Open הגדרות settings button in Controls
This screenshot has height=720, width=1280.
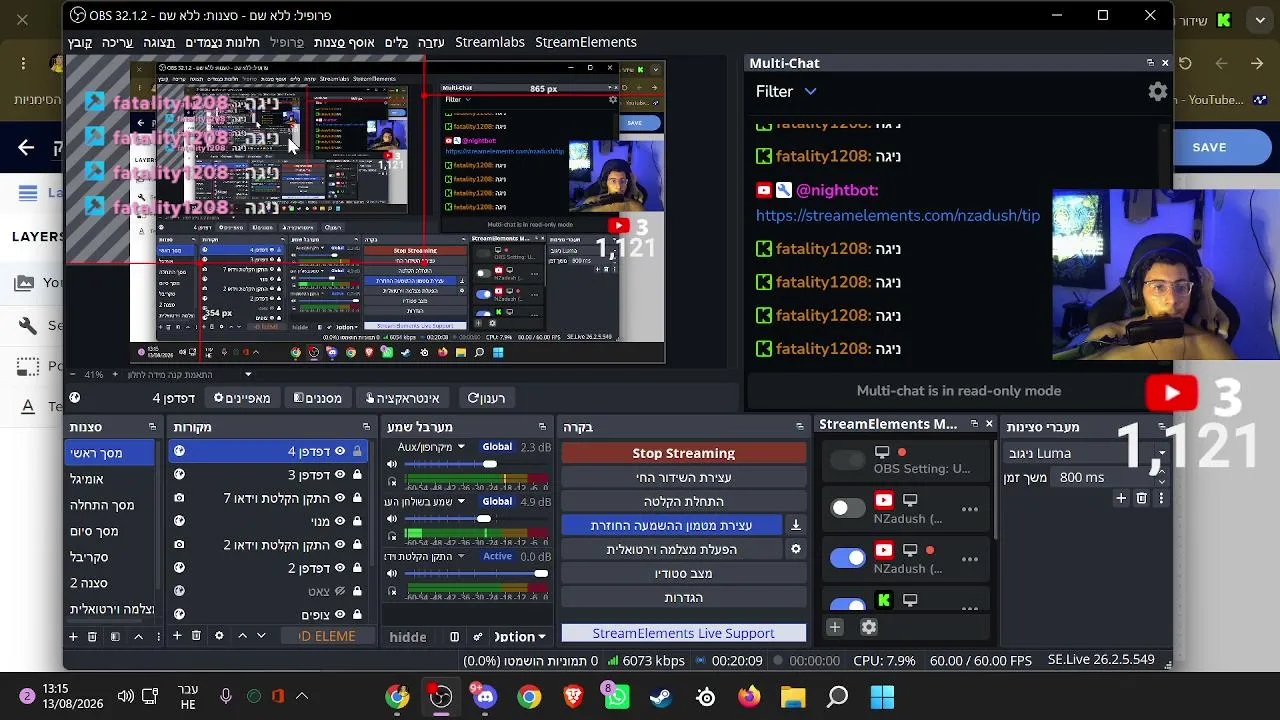click(684, 597)
